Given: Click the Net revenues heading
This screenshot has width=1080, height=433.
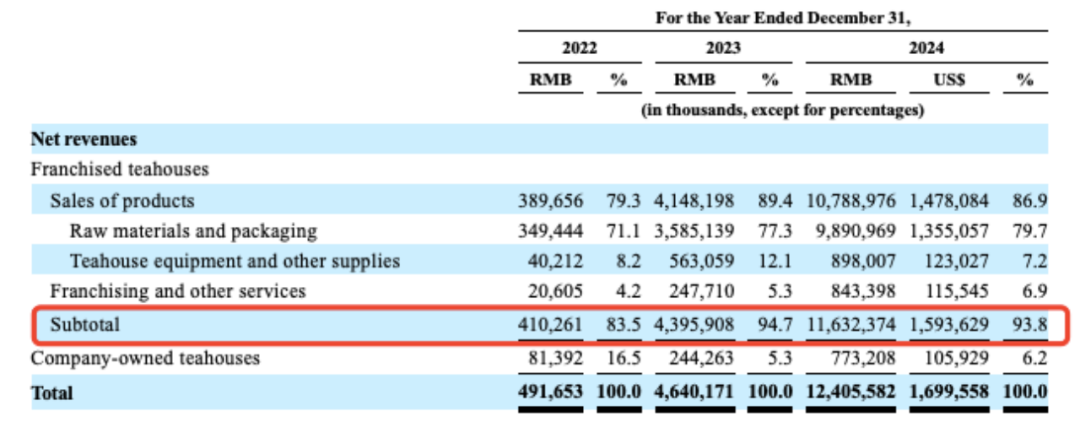Looking at the screenshot, I should point(83,139).
